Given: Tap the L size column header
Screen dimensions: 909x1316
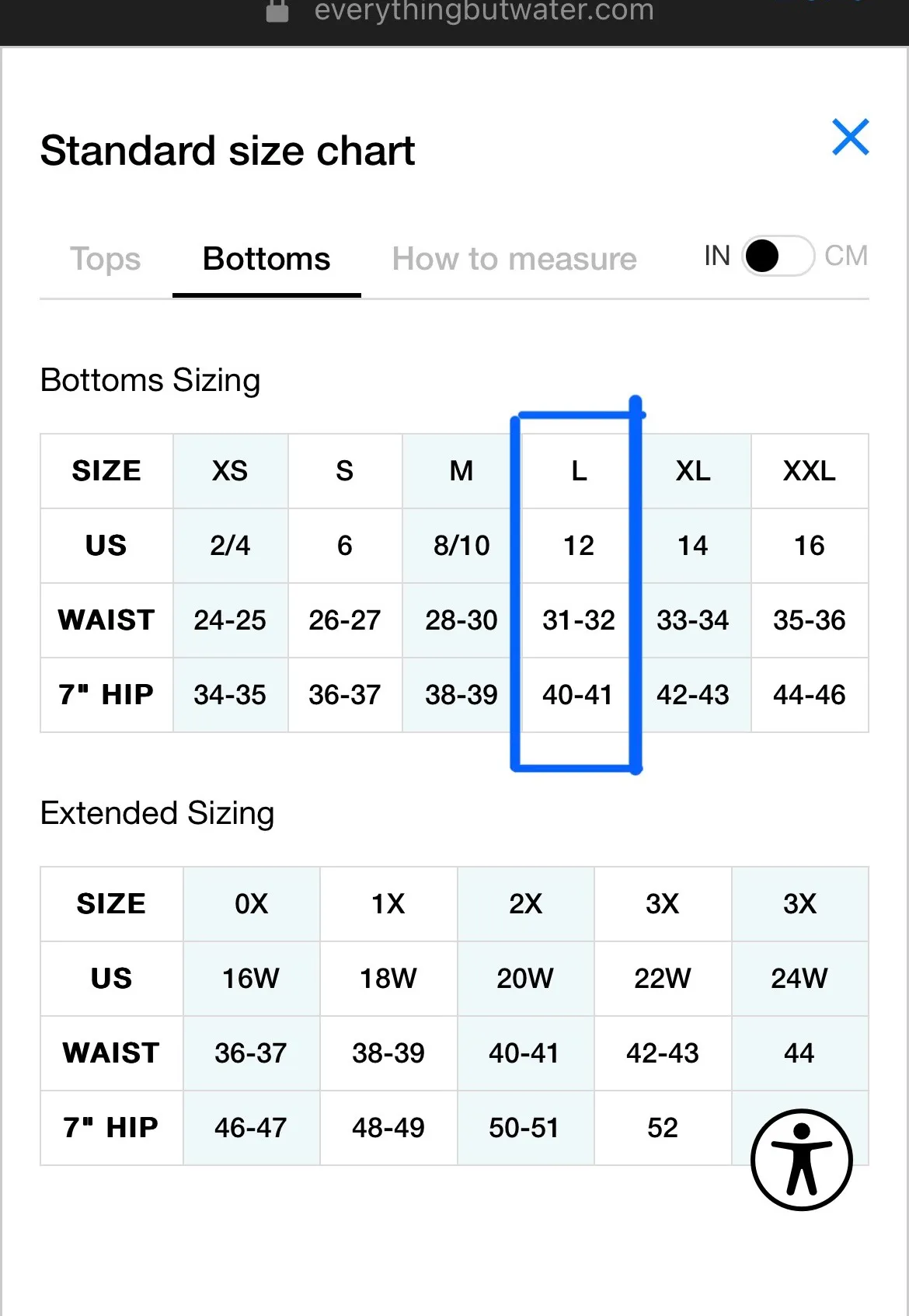Looking at the screenshot, I should (579, 471).
